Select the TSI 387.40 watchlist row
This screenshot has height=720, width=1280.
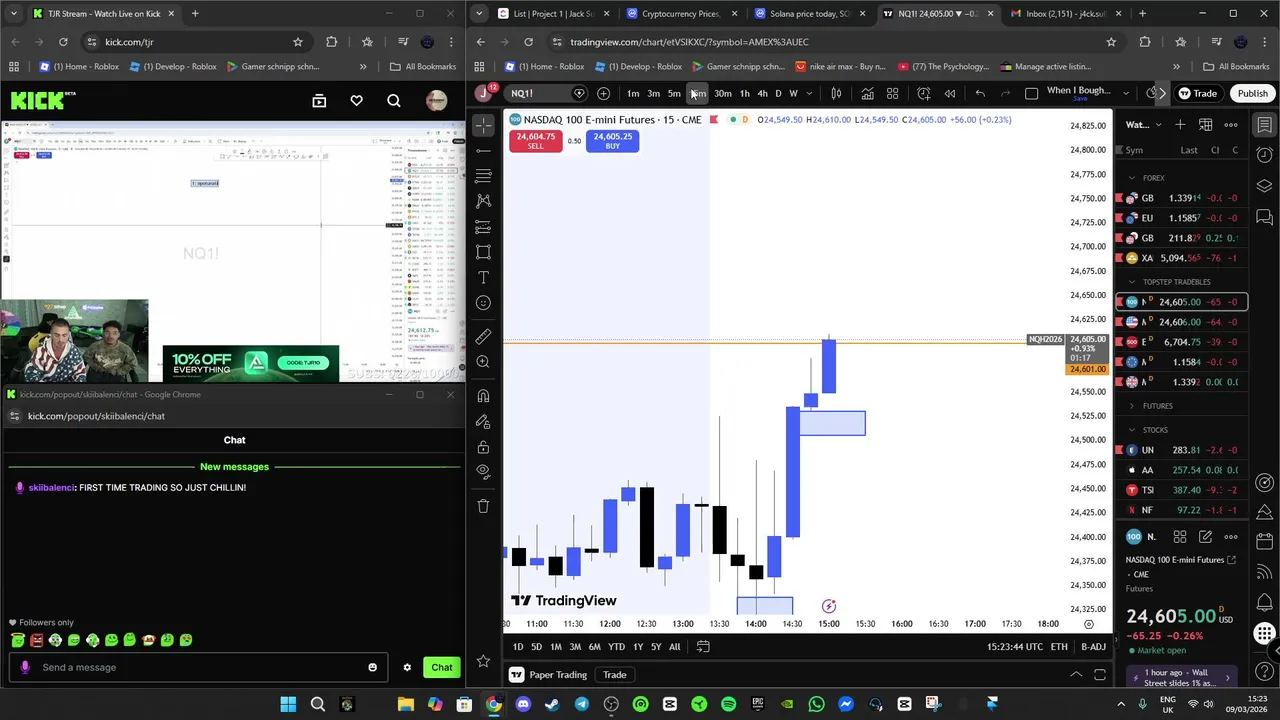tap(1182, 490)
